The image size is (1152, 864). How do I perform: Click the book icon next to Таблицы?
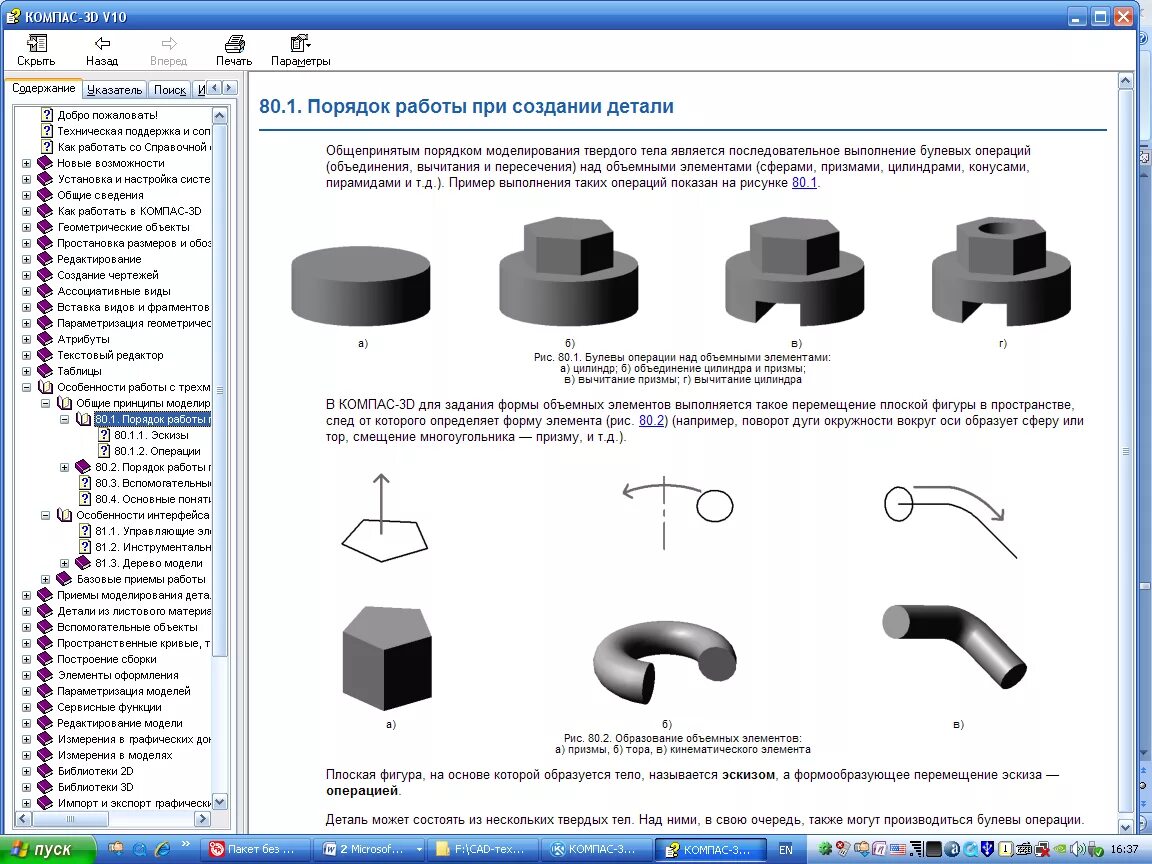45,371
